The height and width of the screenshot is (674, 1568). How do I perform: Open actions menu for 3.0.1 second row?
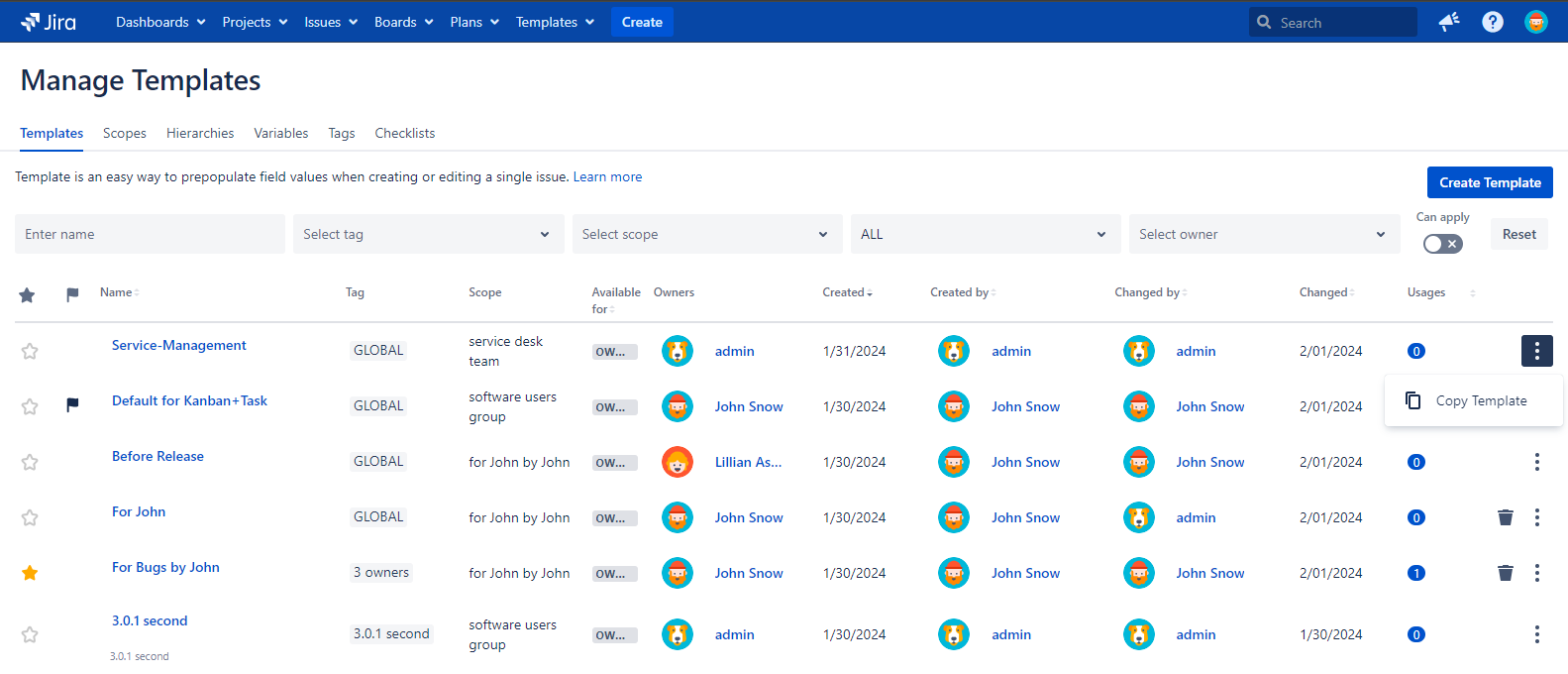(1536, 634)
